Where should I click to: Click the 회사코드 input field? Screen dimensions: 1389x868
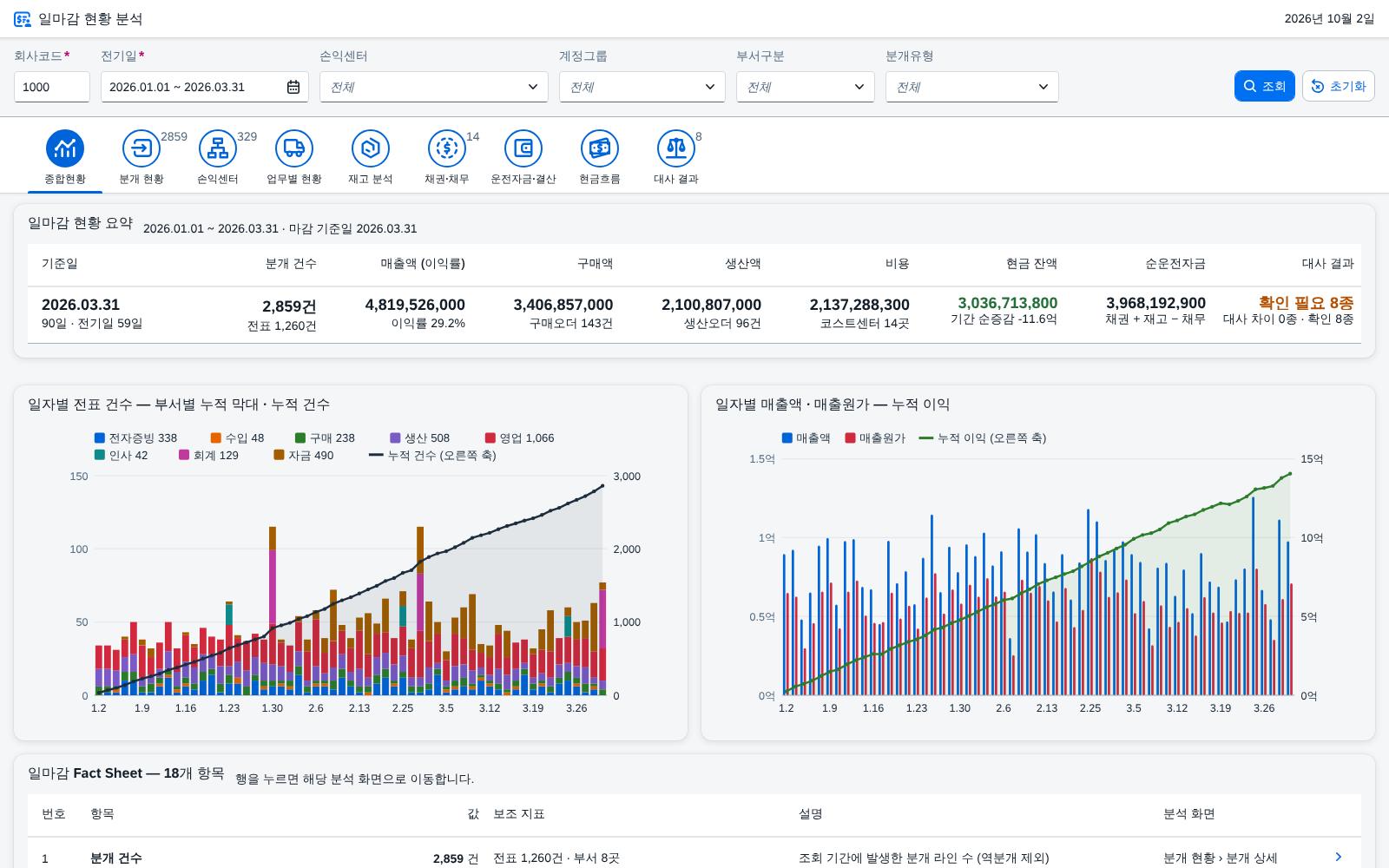click(x=52, y=87)
